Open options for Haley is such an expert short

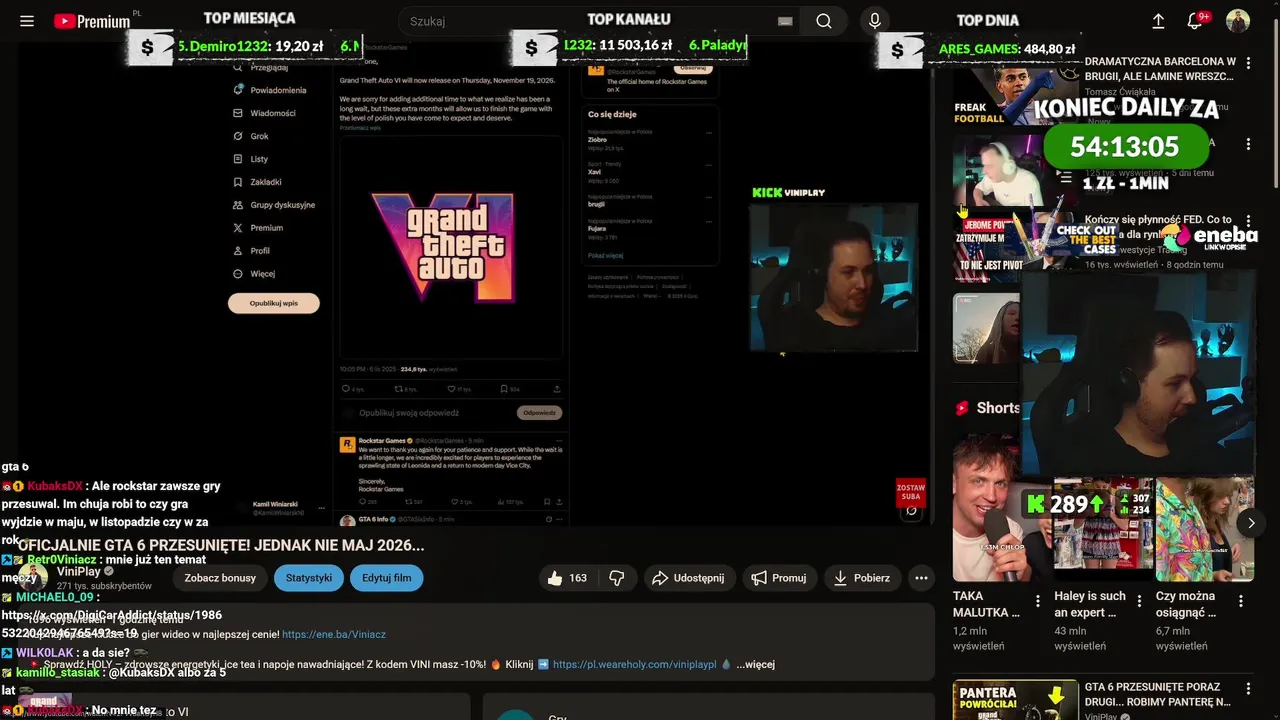[1139, 602]
